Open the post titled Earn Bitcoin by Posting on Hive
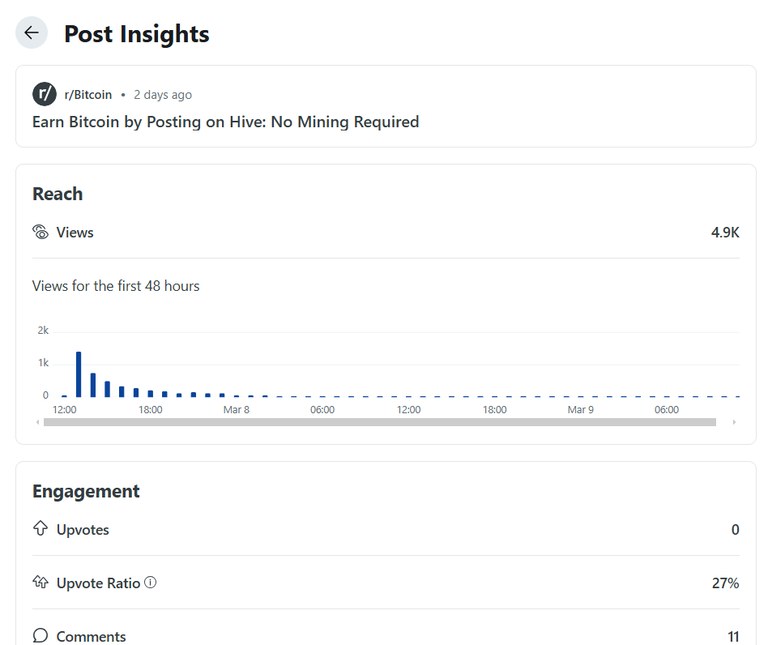768x645 pixels. (x=225, y=122)
